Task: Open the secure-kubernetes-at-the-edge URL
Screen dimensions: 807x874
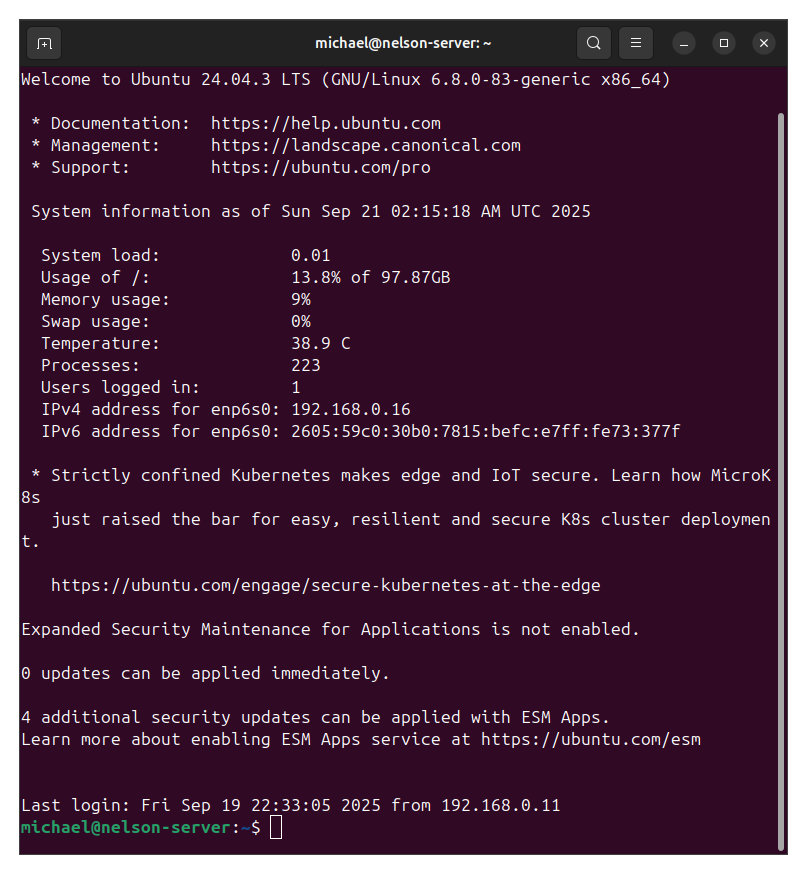Action: click(x=325, y=586)
